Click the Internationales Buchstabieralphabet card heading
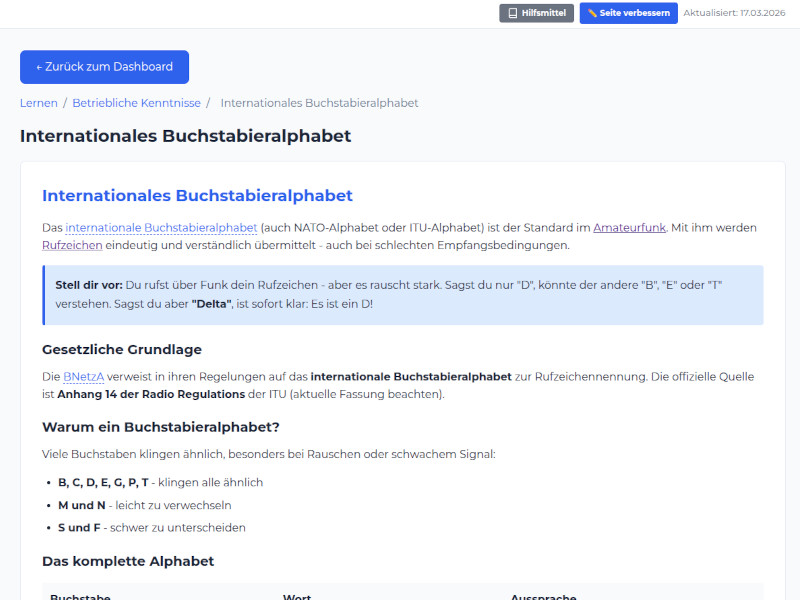Viewport: 800px width, 600px height. point(195,195)
